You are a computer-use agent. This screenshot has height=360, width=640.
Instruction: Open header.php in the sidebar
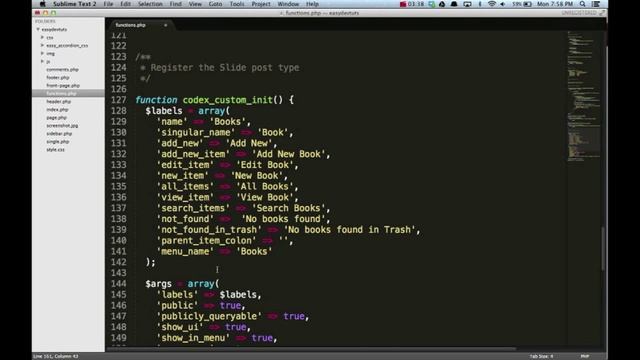[x=58, y=101]
